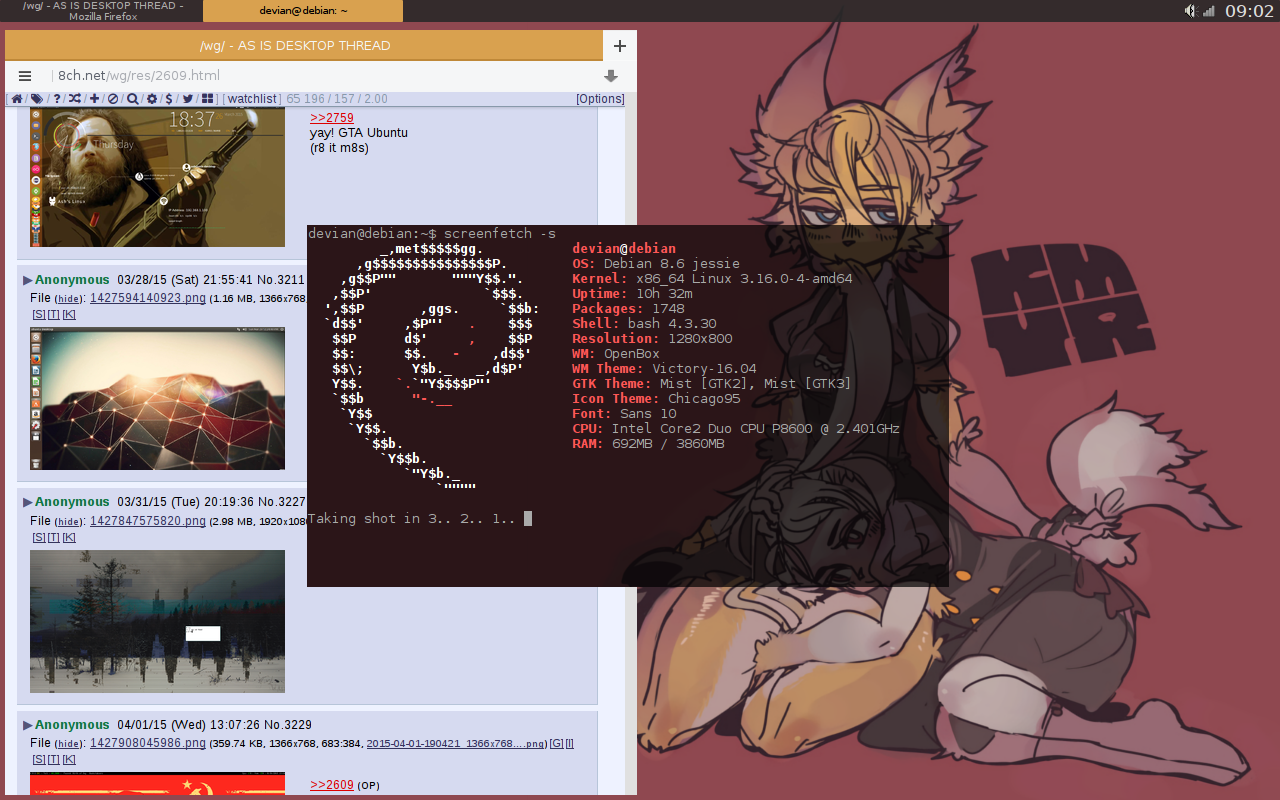Click the screenfetch -s command in terminal

coord(500,234)
